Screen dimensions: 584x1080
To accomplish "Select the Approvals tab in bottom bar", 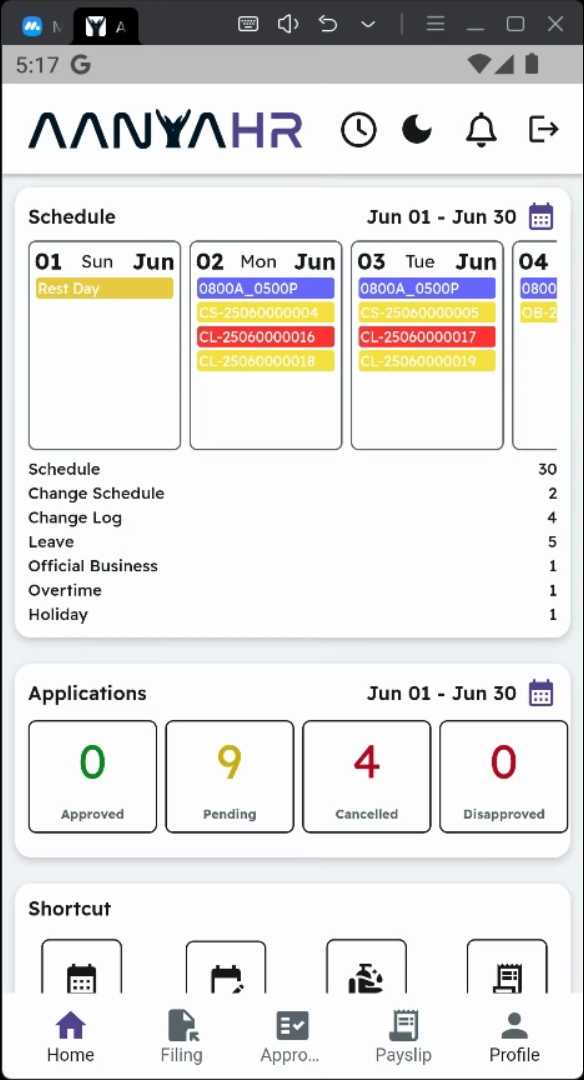I will click(x=290, y=1037).
